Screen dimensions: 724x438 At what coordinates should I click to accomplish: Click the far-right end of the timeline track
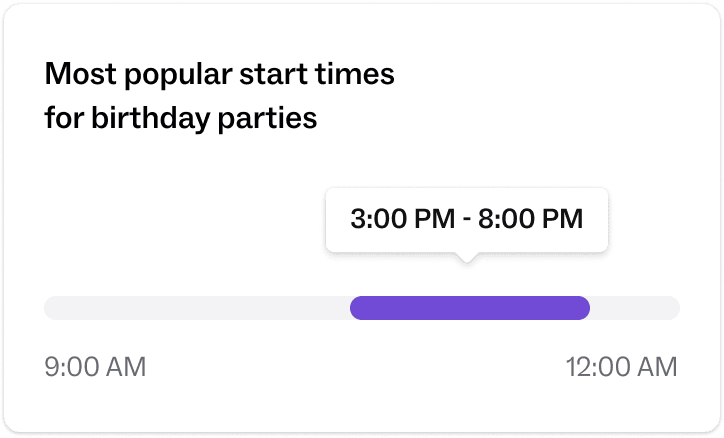(673, 308)
